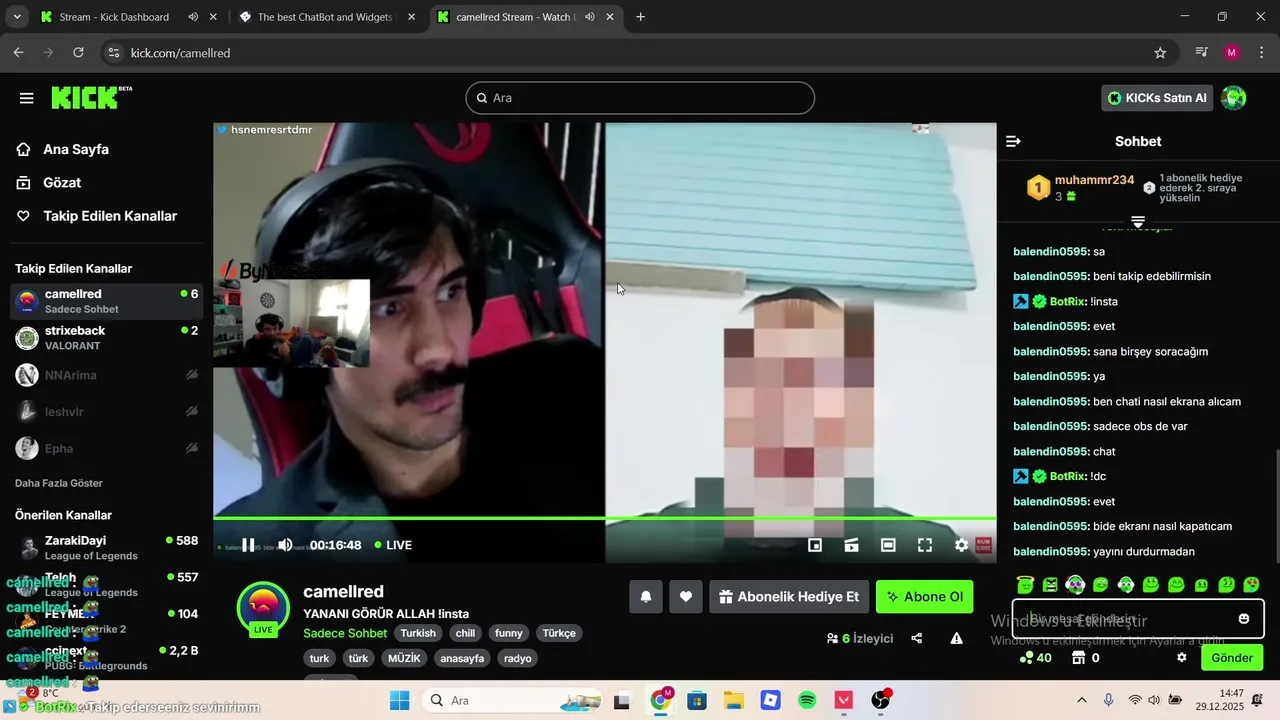Go to Ana Sayfa in sidebar
This screenshot has width=1280, height=720.
pos(63,149)
